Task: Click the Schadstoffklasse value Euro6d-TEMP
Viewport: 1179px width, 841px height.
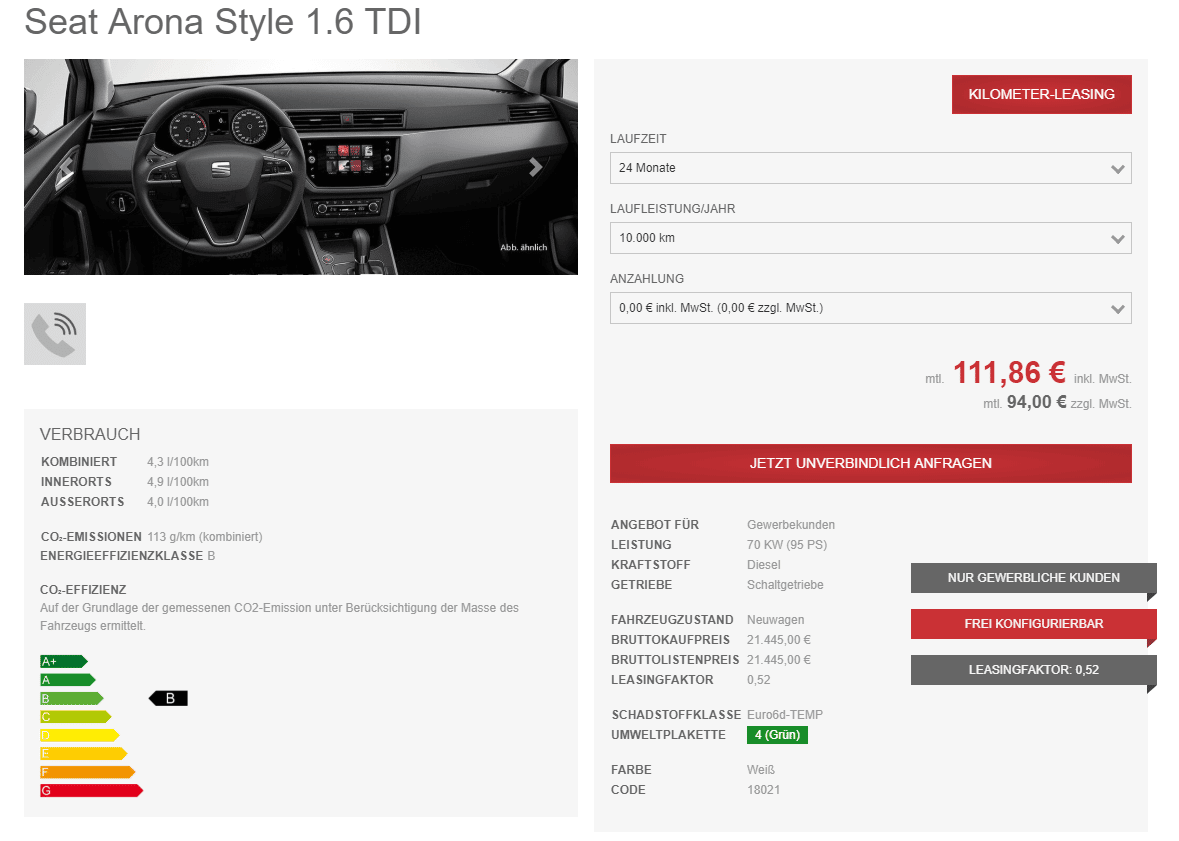Action: click(785, 715)
